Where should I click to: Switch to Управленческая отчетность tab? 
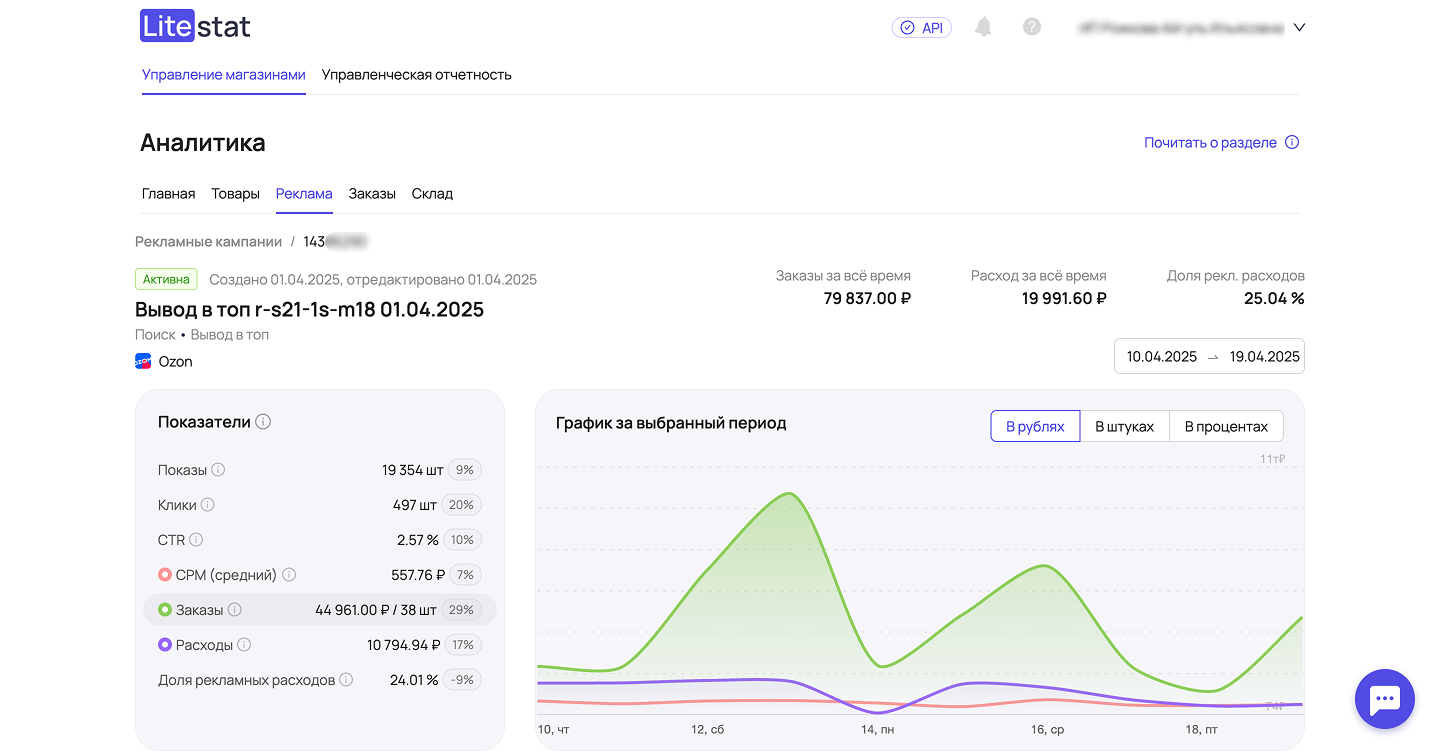point(416,75)
